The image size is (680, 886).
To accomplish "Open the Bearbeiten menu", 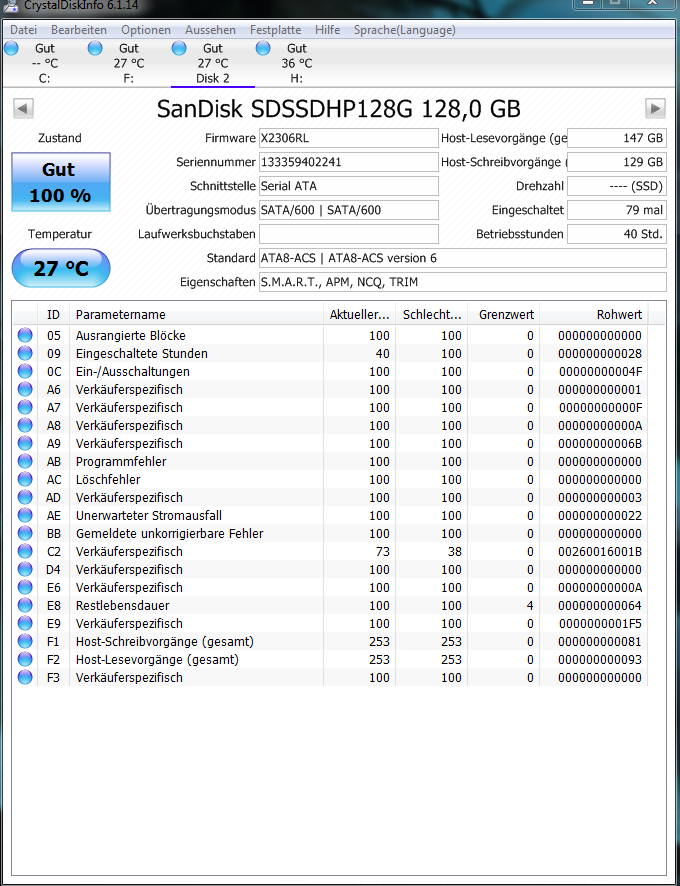I will click(79, 30).
